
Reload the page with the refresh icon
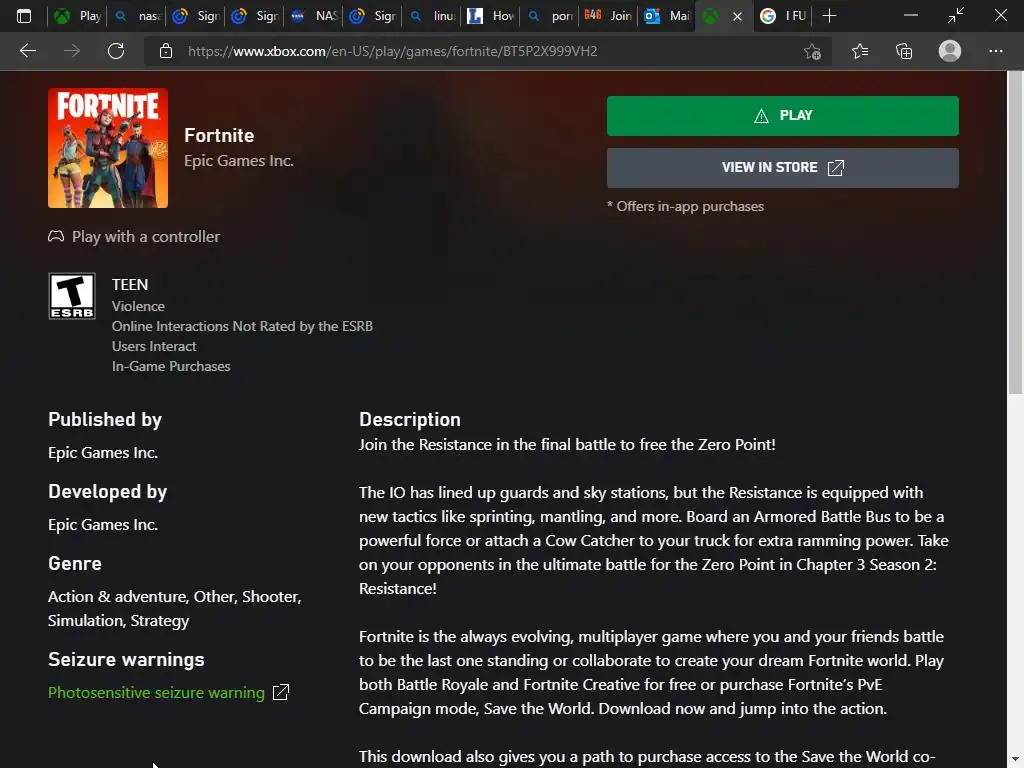[116, 51]
